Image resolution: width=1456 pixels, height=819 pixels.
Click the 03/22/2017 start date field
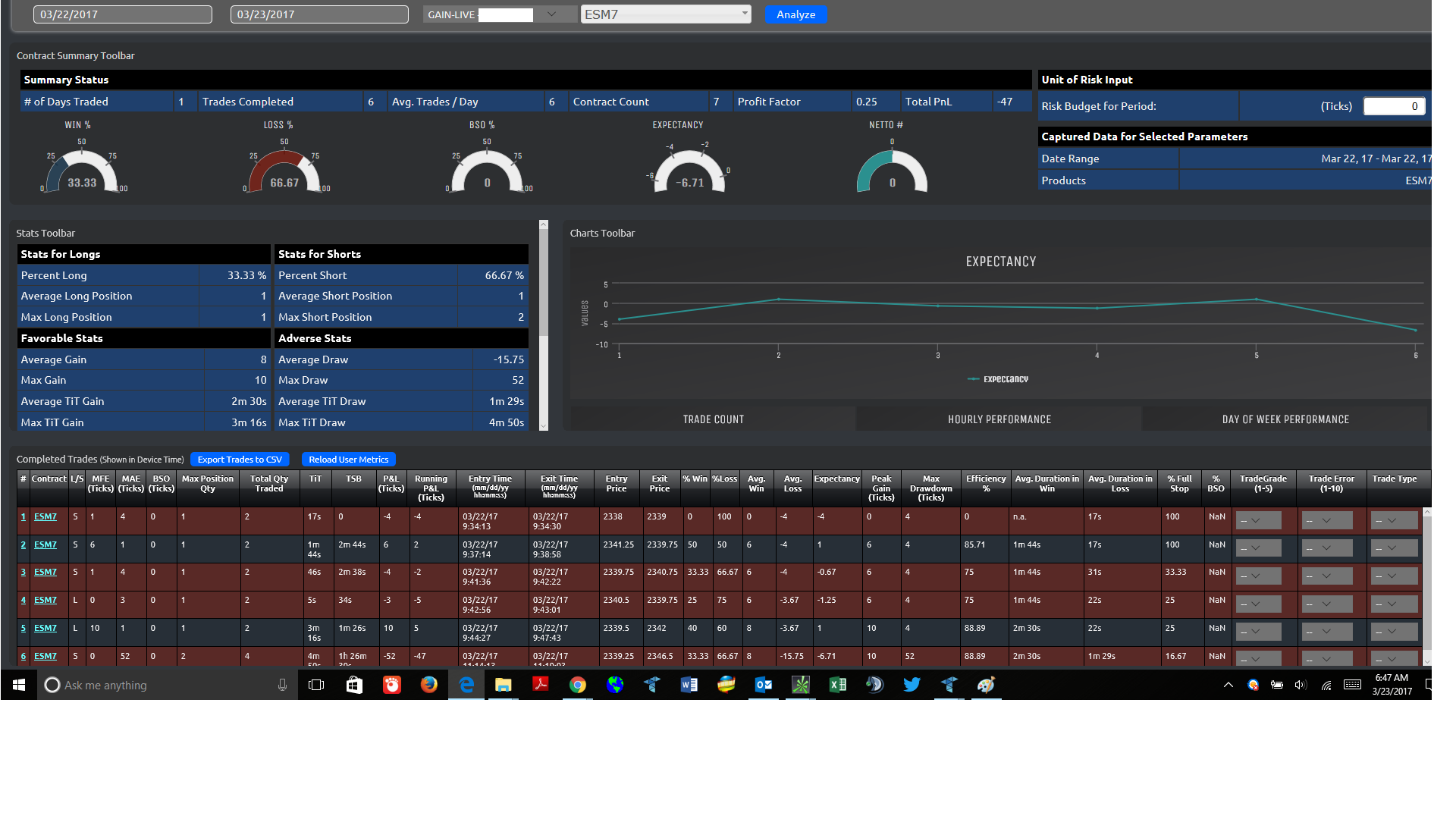tap(122, 14)
